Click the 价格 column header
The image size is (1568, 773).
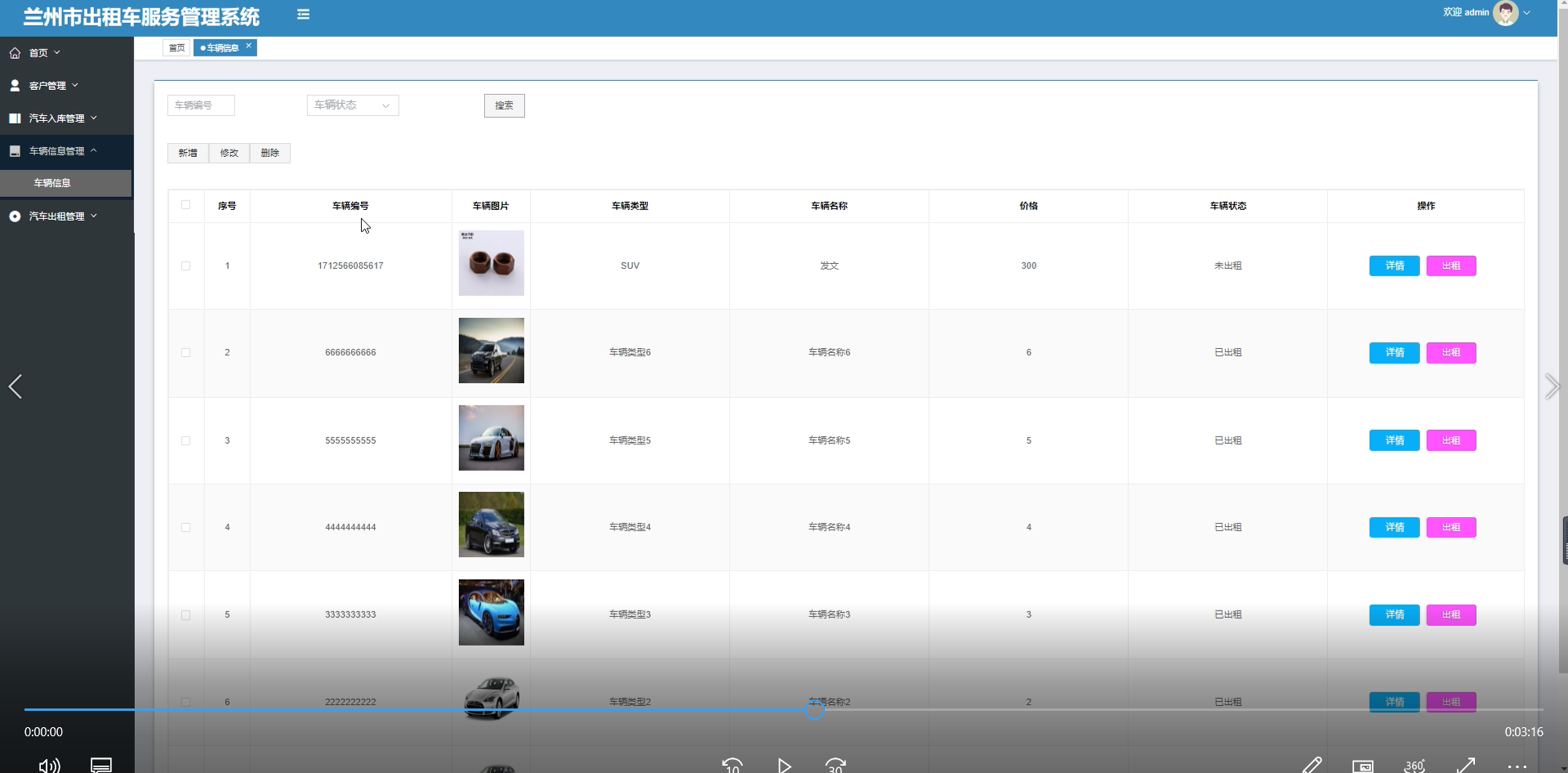tap(1029, 206)
